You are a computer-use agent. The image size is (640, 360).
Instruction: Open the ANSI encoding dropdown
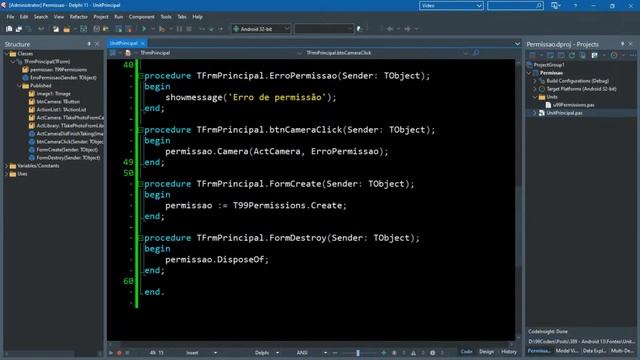[x=325, y=353]
